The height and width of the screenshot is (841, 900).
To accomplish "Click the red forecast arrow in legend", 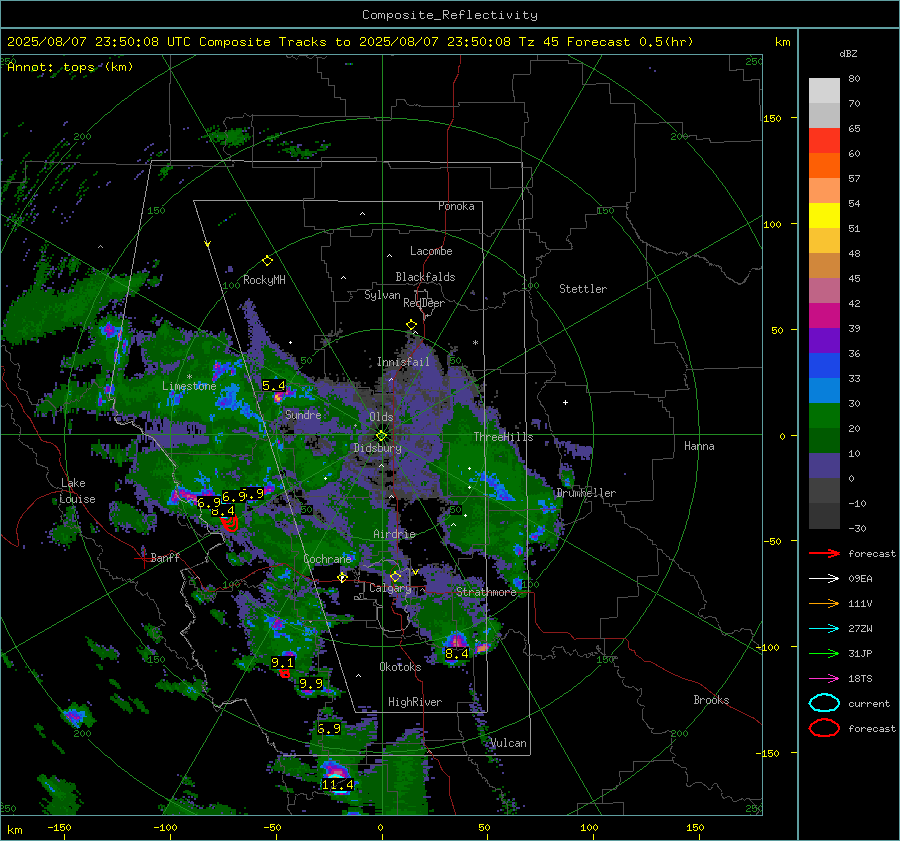I will [x=824, y=553].
